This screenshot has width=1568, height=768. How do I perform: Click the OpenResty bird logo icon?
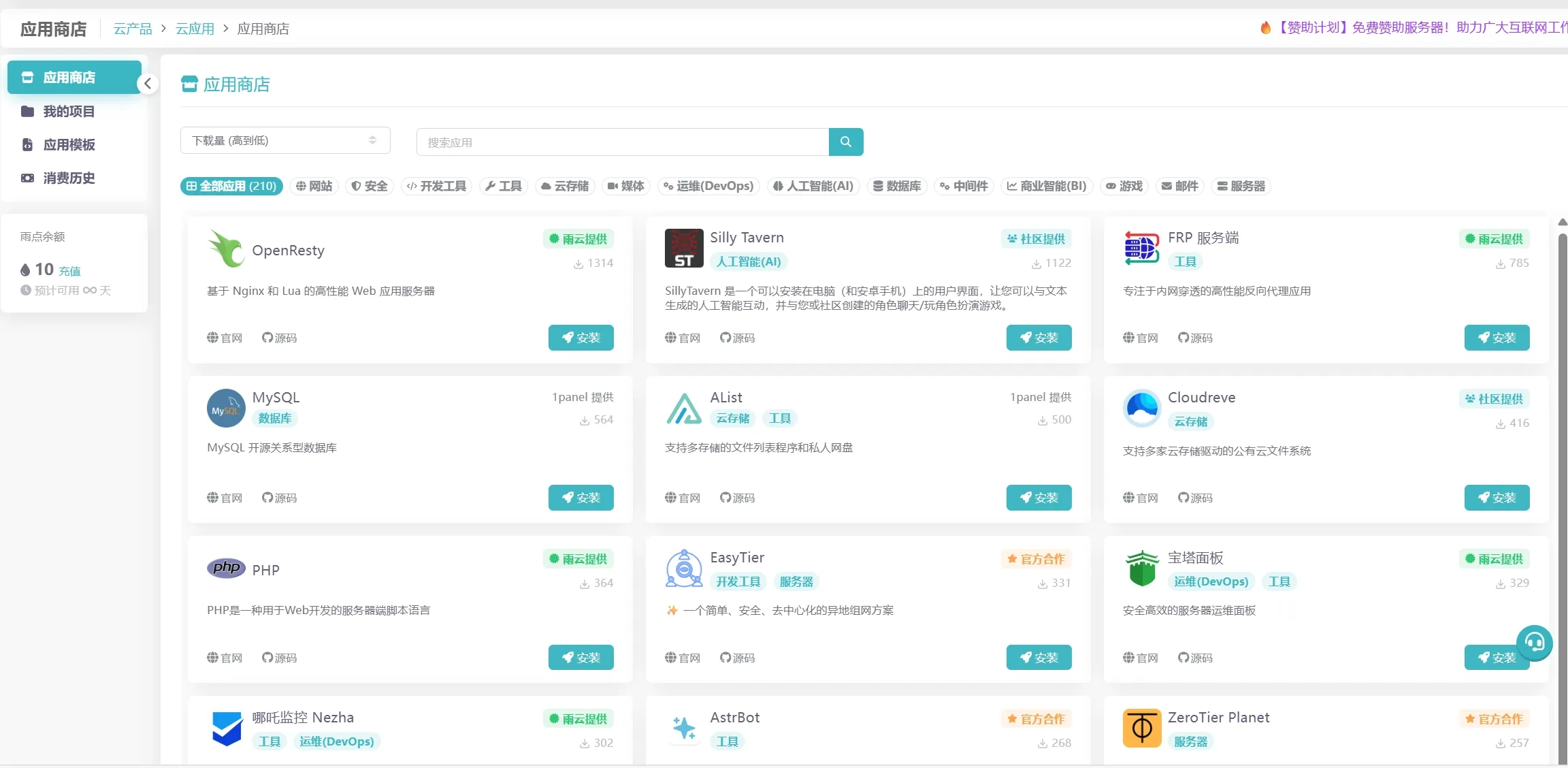coord(225,249)
